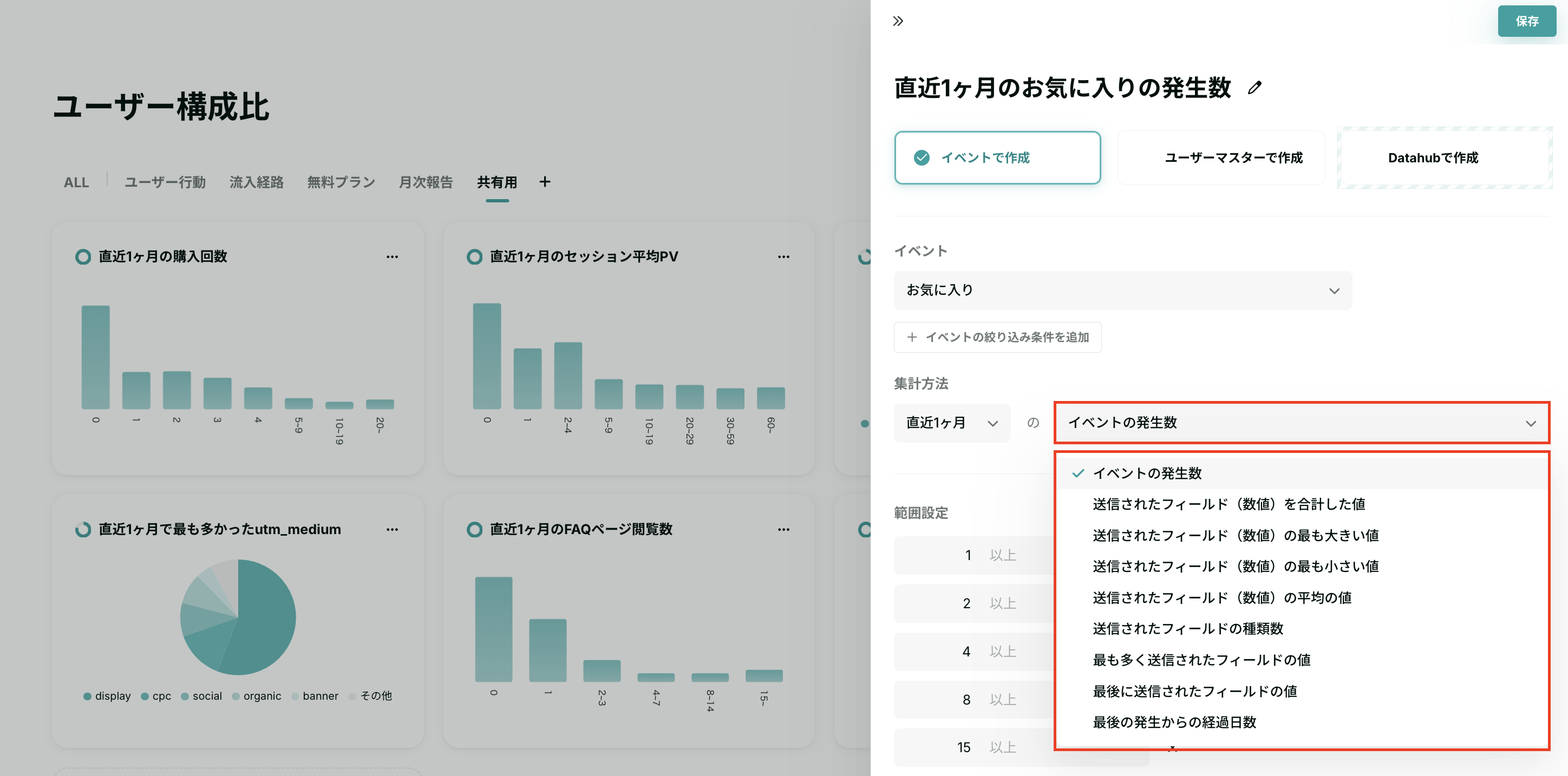This screenshot has width=1568, height=776.
Task: Click display legend color dot
Action: pos(87,696)
